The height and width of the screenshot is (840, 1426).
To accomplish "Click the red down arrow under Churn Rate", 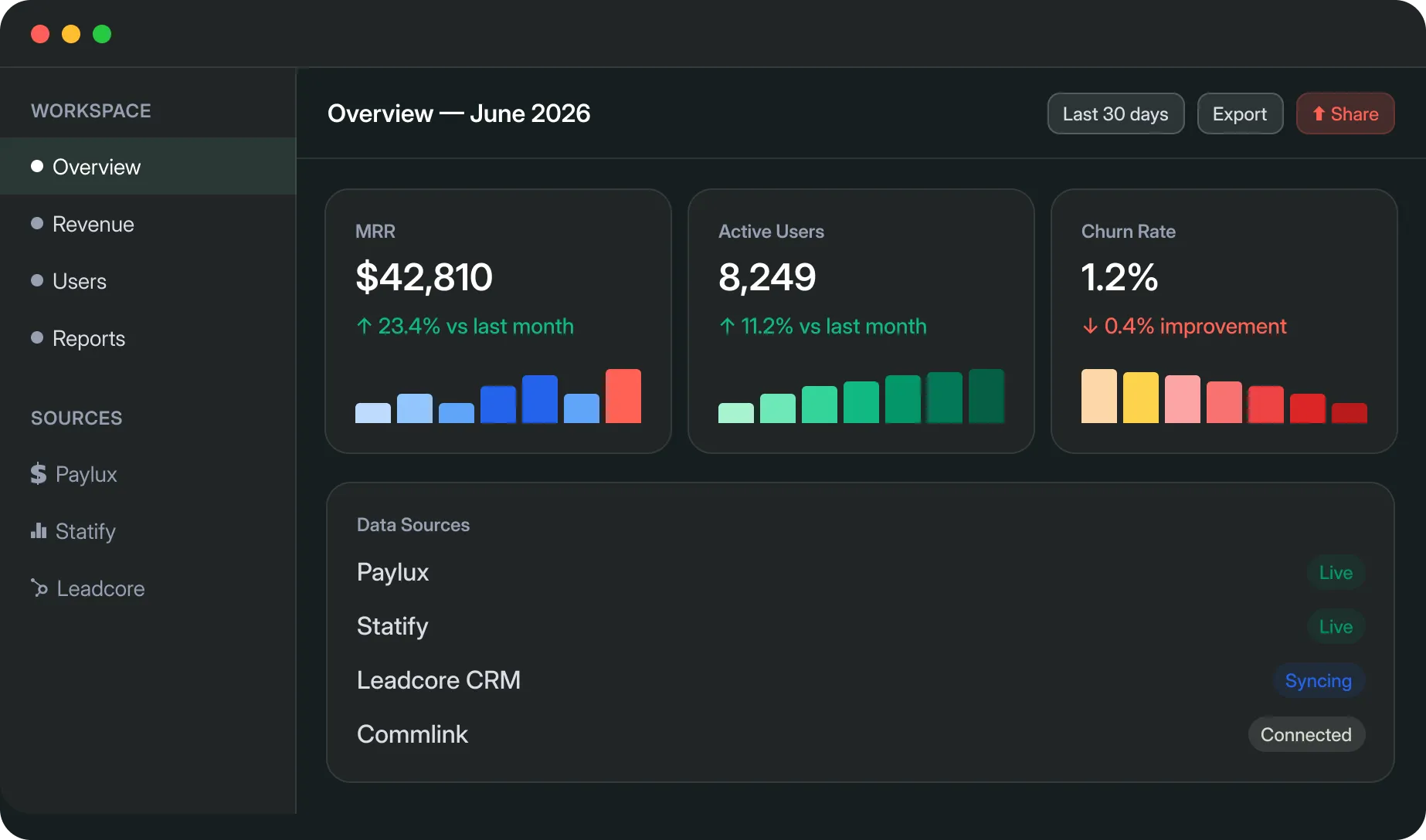I will point(1090,326).
